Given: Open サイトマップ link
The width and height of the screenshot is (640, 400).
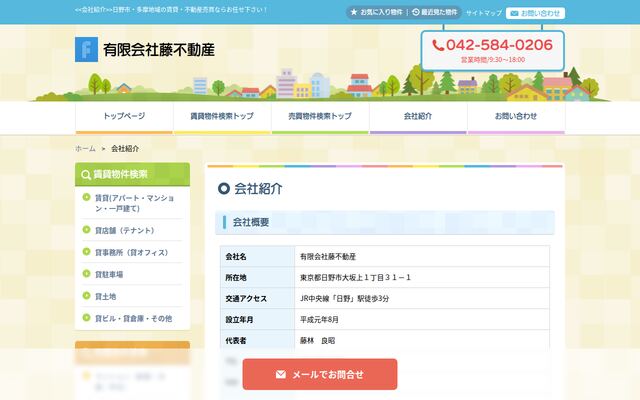Looking at the screenshot, I should point(484,13).
